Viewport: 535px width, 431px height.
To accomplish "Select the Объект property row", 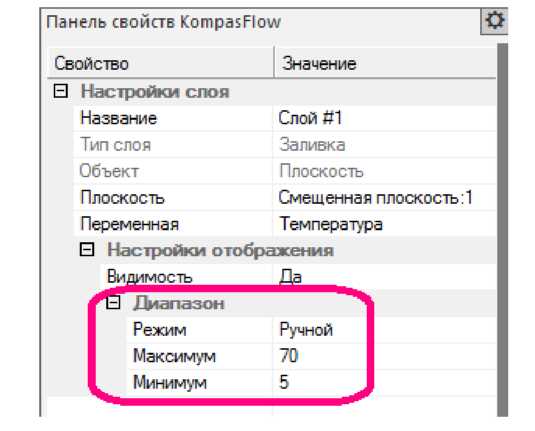I will [285, 171].
